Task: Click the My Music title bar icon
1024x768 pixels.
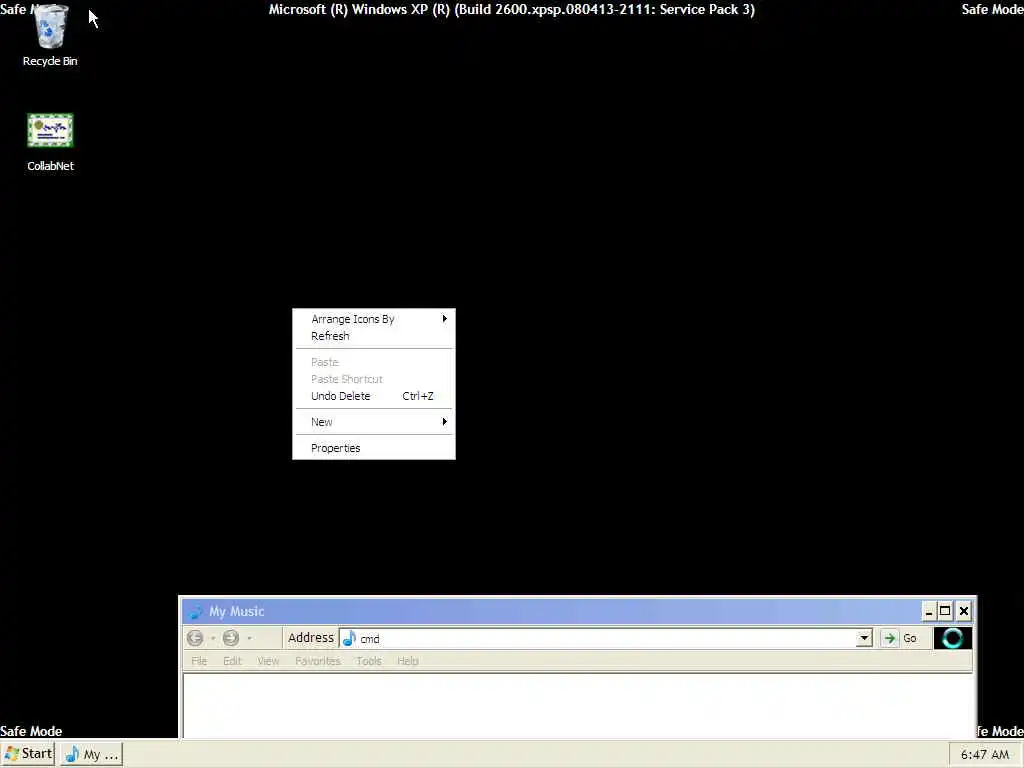Action: pyautogui.click(x=195, y=611)
